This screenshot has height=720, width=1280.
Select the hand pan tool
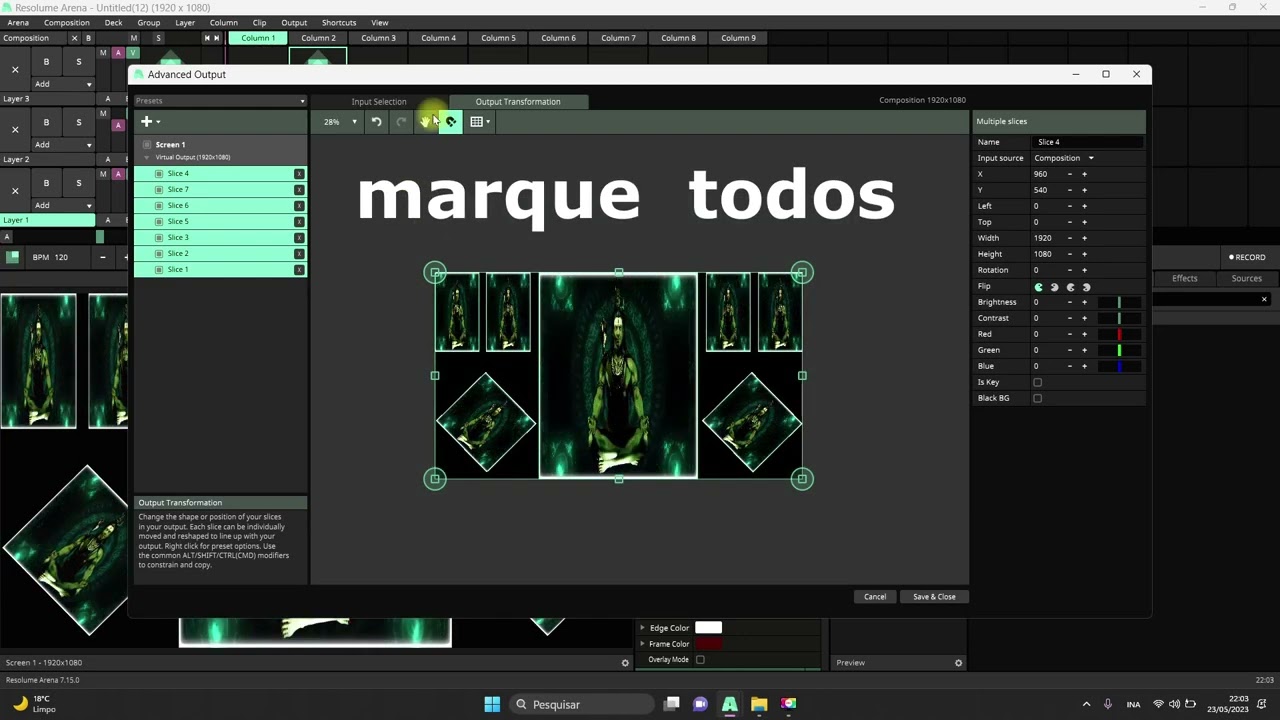pos(426,122)
